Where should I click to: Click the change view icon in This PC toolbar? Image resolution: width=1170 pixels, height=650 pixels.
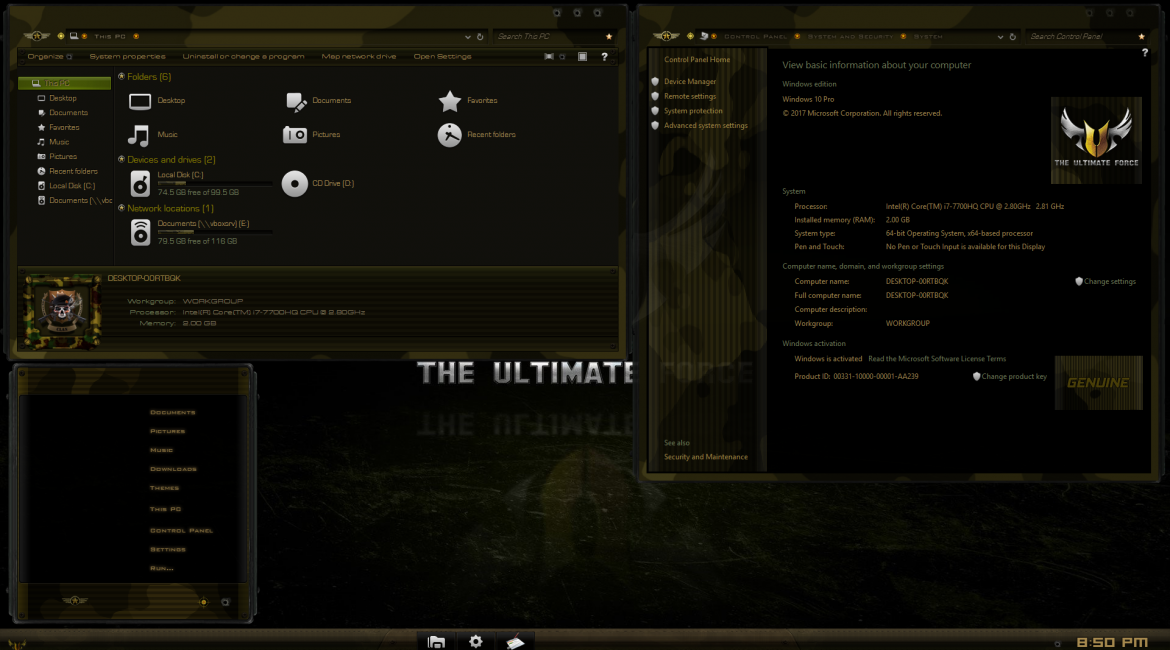[549, 57]
